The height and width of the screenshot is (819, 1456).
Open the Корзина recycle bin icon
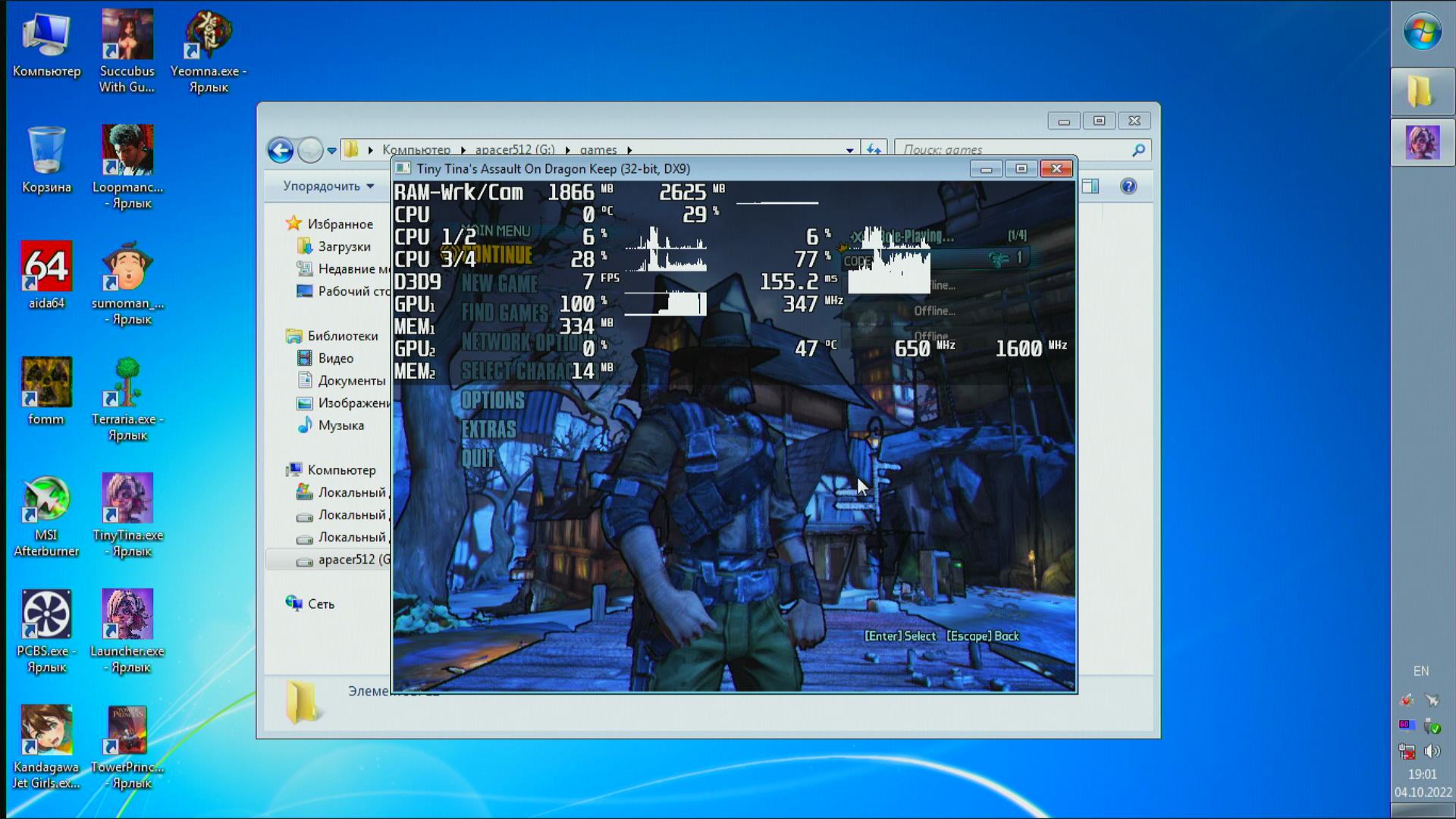(46, 151)
